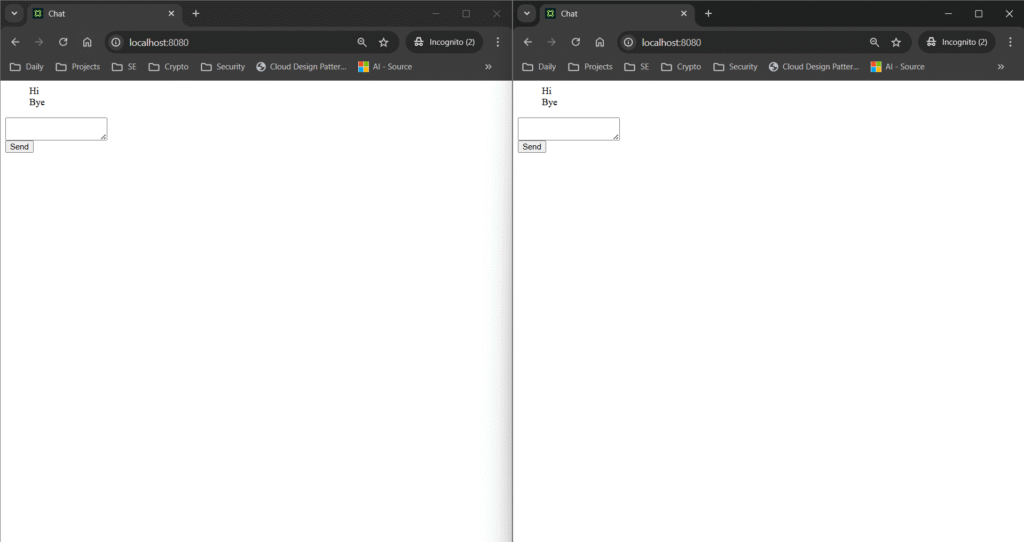This screenshot has height=542, width=1024.
Task: Click the back arrow in left browser window
Action: (x=15, y=42)
